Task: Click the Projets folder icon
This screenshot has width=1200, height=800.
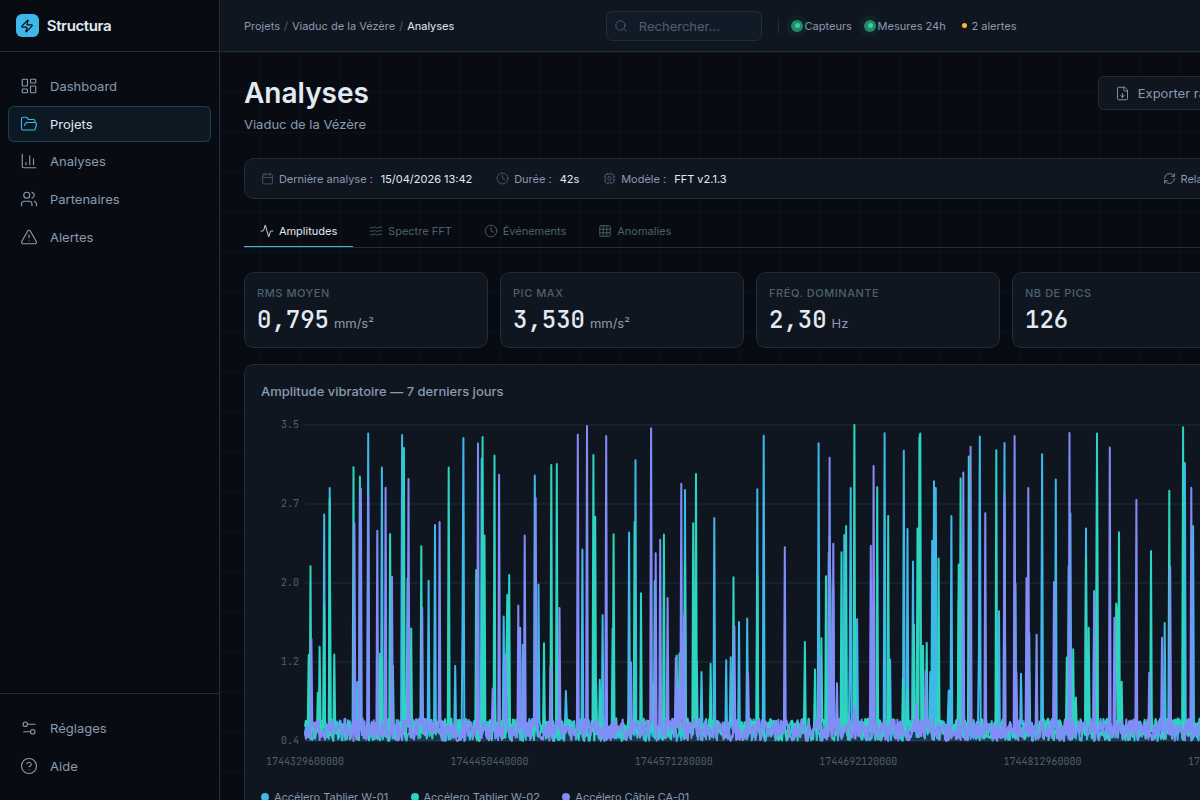Action: click(29, 125)
